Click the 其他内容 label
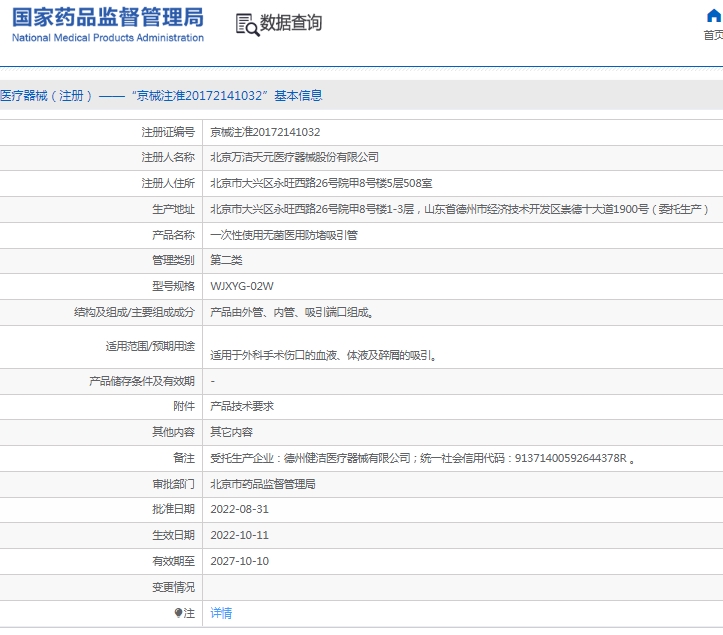Viewport: 723px width, 635px height. tap(174, 432)
